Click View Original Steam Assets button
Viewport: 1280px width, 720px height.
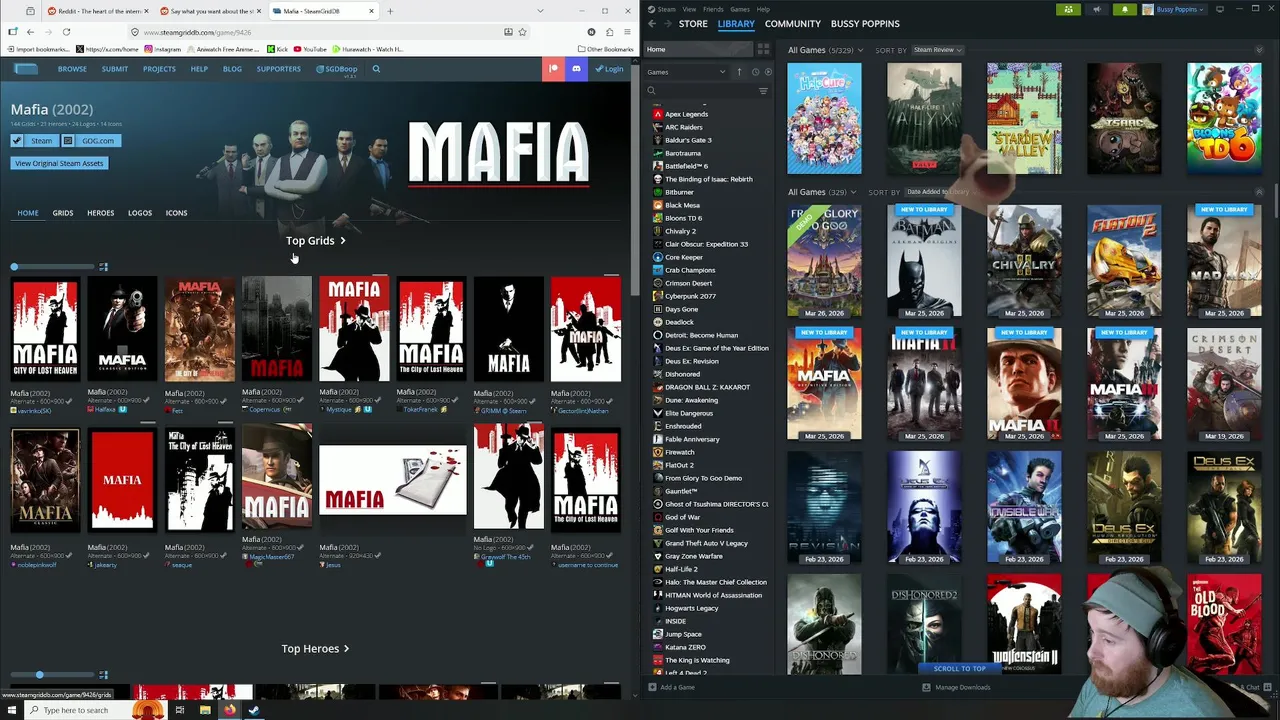click(59, 163)
